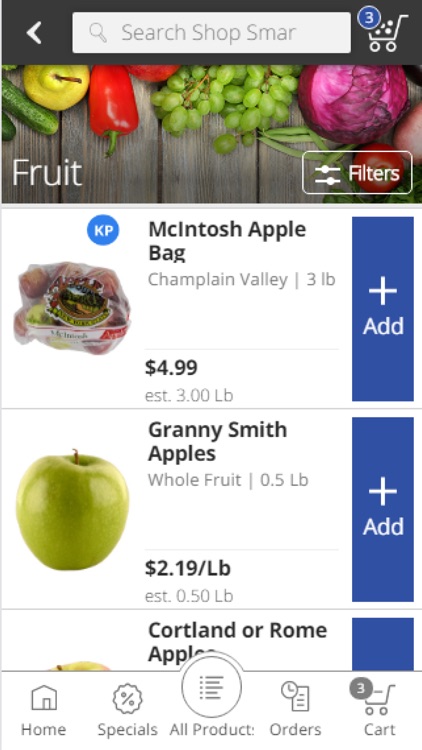Tap the back arrow icon
Image resolution: width=422 pixels, height=750 pixels.
pyautogui.click(x=34, y=33)
